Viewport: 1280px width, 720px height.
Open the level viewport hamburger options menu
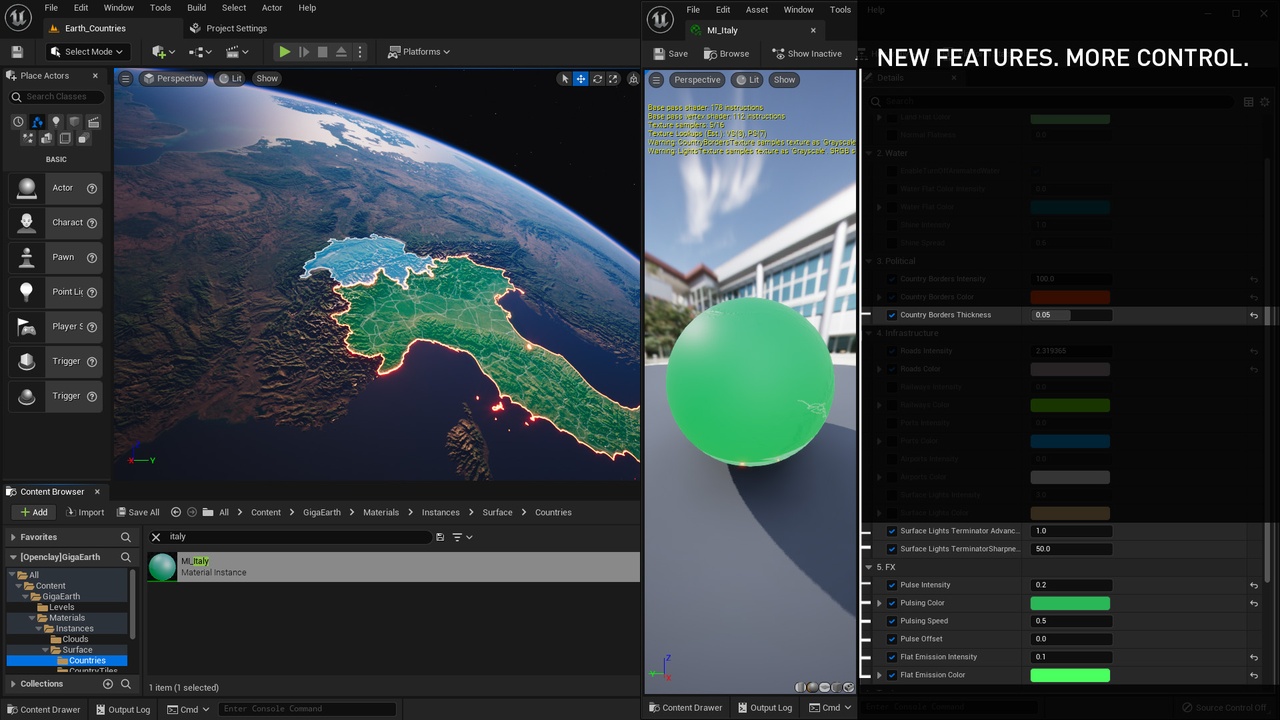[125, 78]
